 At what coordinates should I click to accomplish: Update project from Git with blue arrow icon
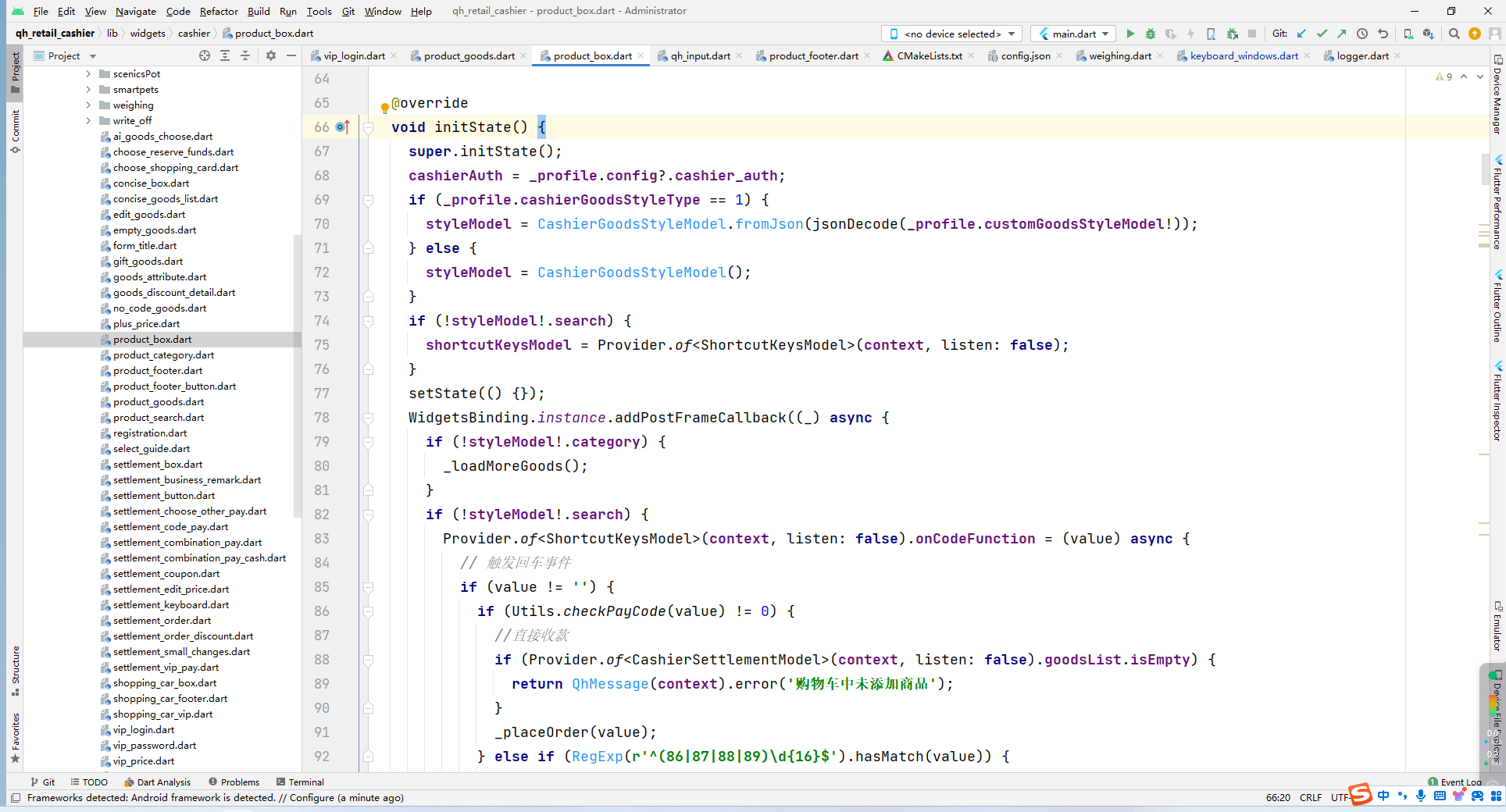1300,34
